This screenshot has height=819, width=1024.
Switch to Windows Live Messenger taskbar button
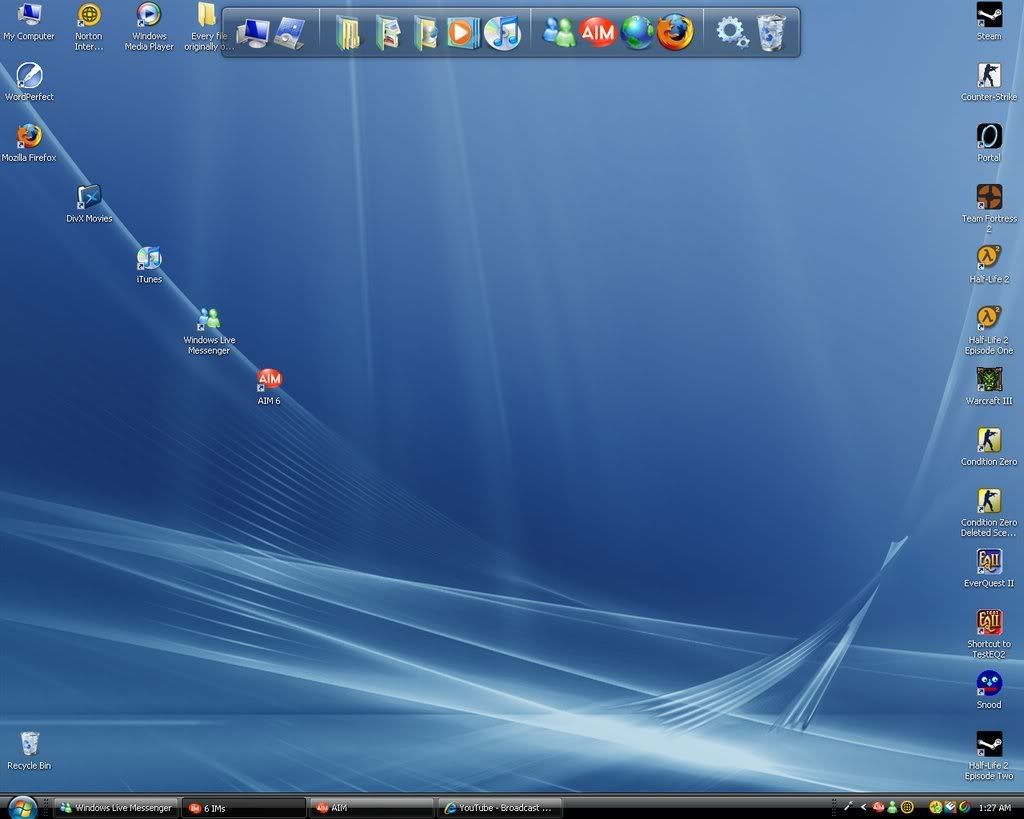[116, 808]
